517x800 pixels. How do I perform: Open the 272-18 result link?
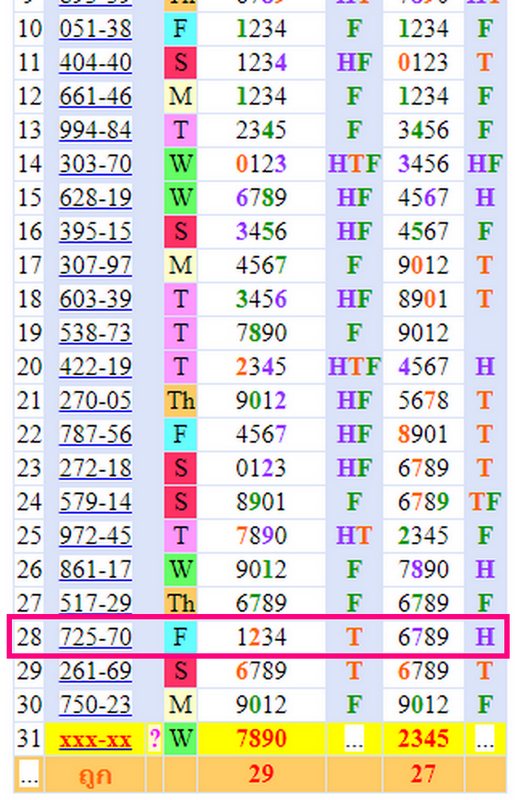click(x=95, y=468)
